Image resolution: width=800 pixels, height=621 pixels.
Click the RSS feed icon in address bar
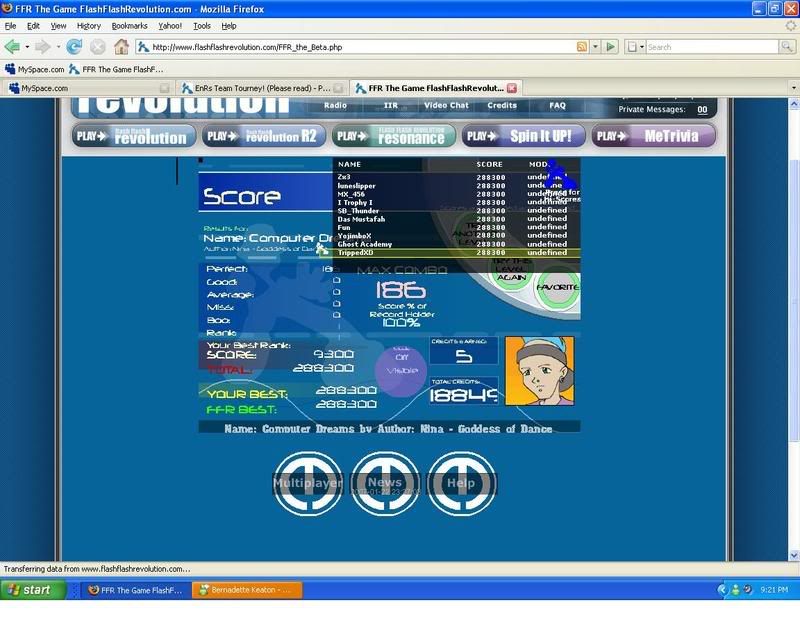582,46
